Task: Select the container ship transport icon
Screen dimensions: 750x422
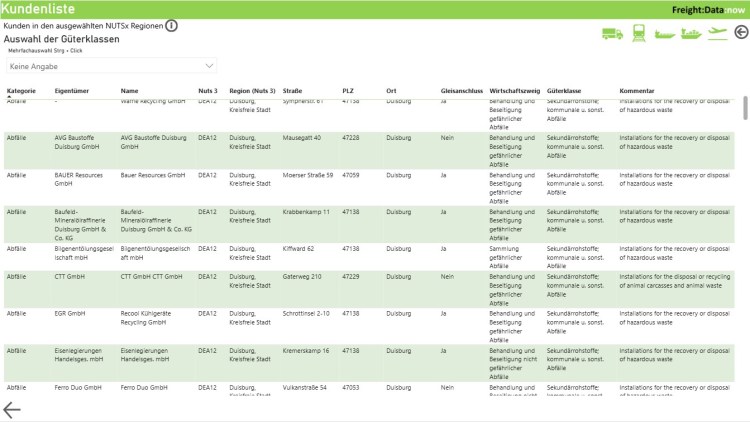Action: (x=691, y=33)
